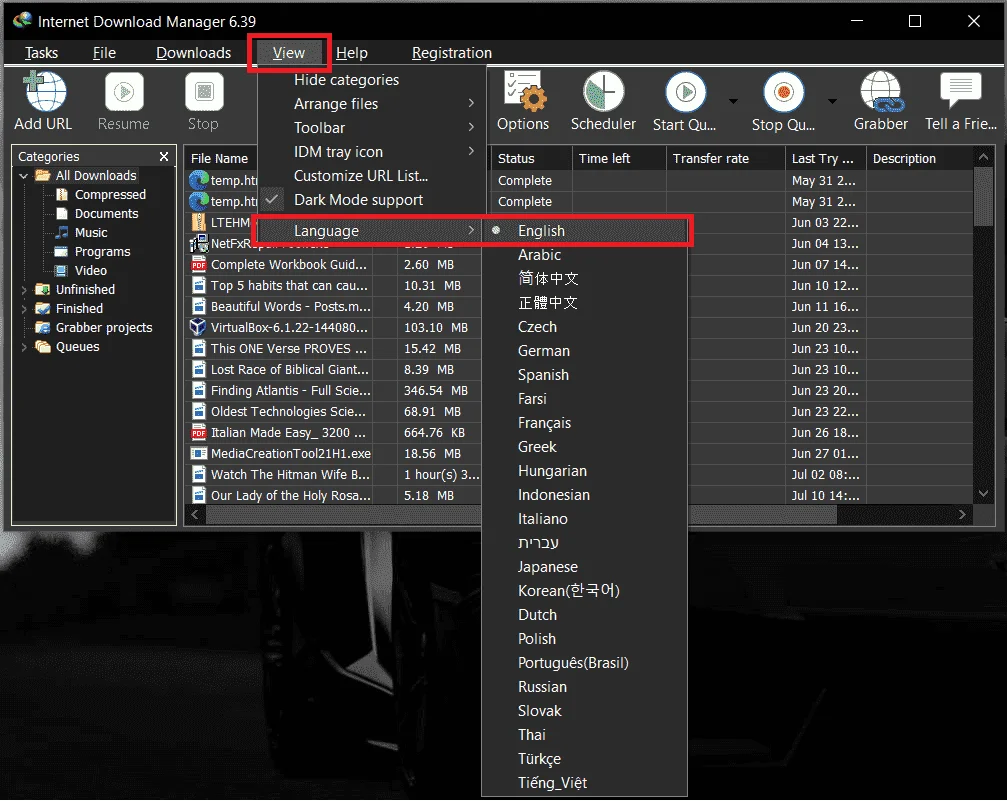Select the Music category

point(91,233)
